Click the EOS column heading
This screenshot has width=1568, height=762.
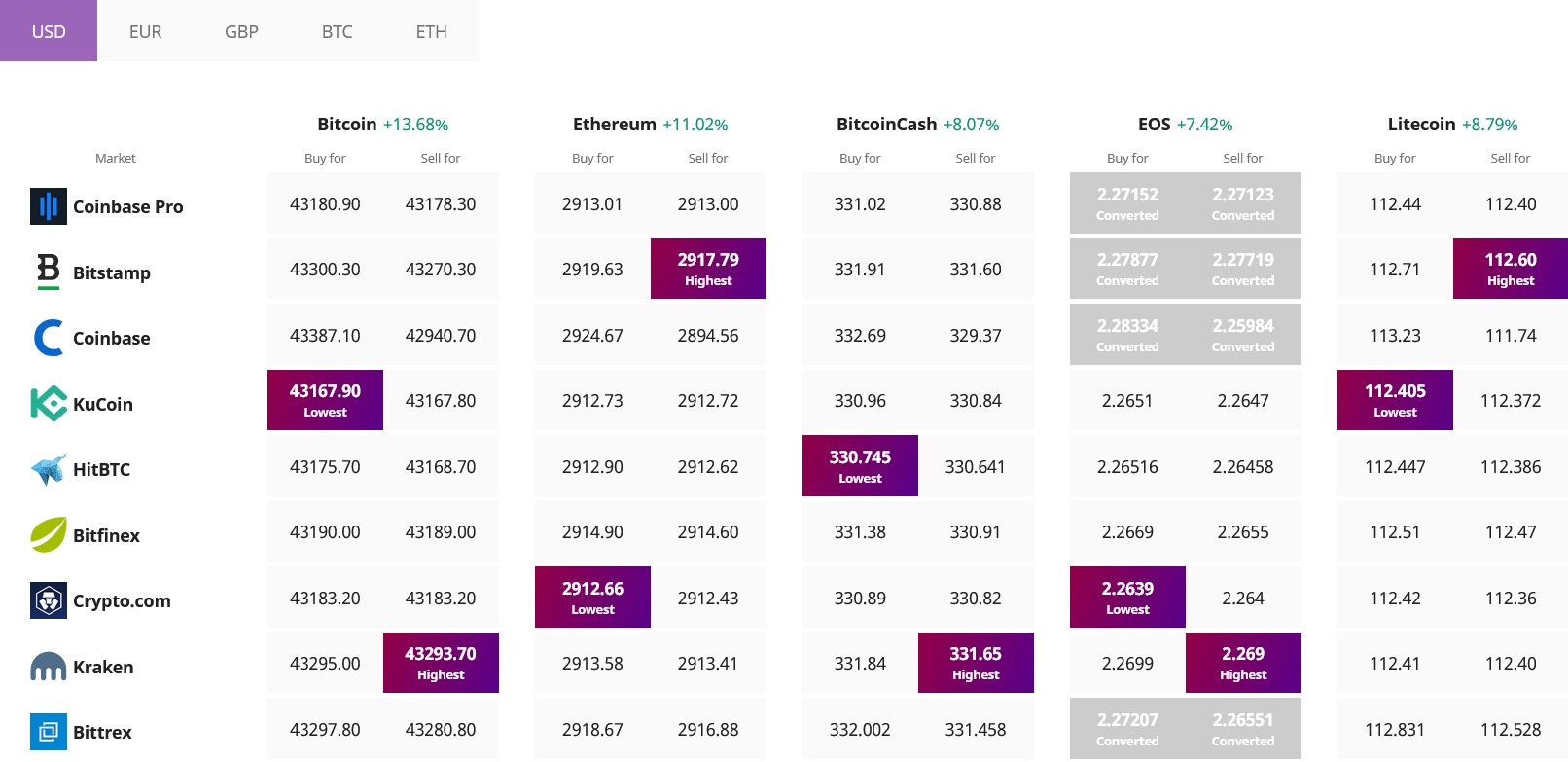1155,124
